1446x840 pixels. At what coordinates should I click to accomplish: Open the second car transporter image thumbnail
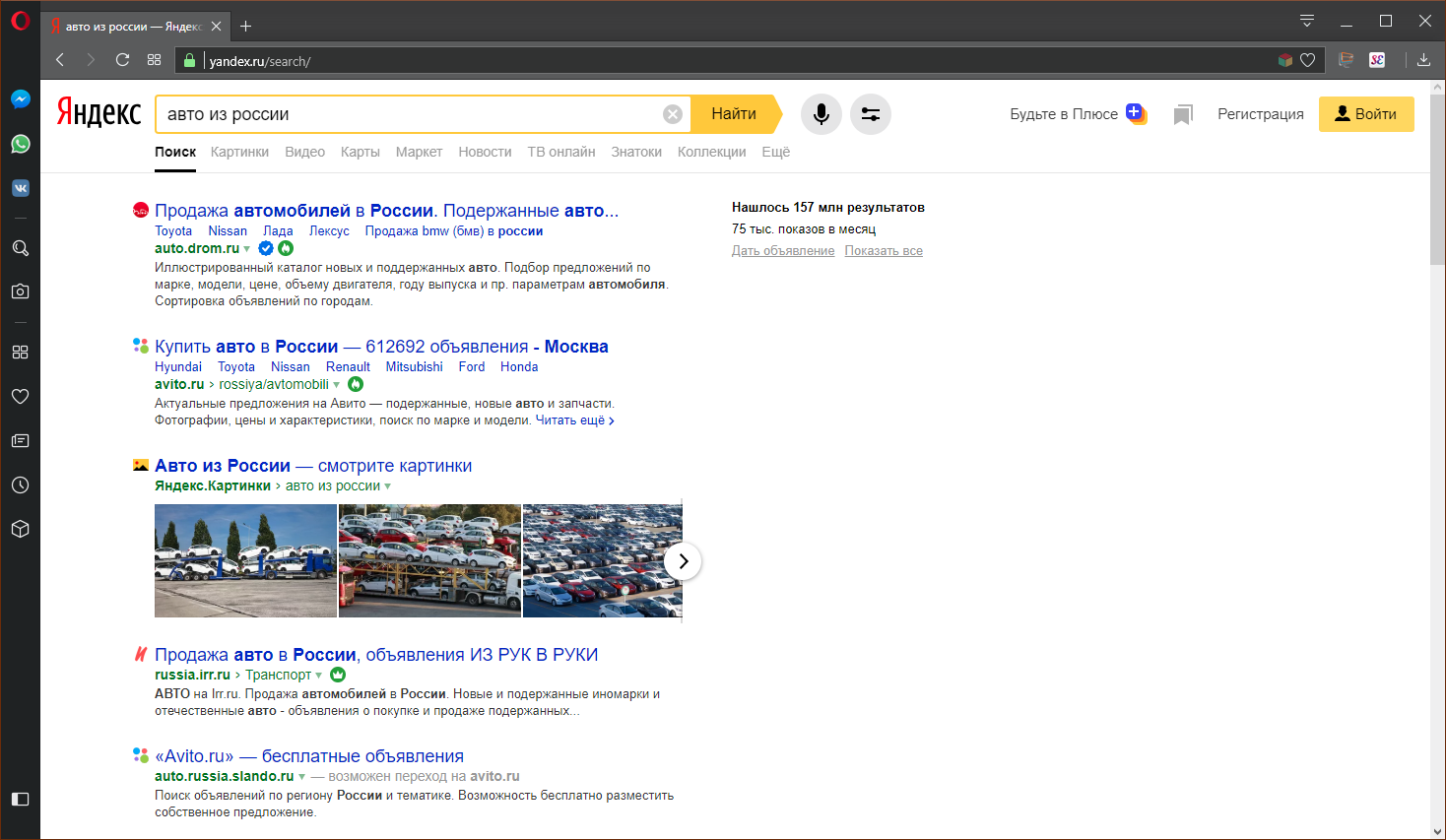(x=429, y=561)
